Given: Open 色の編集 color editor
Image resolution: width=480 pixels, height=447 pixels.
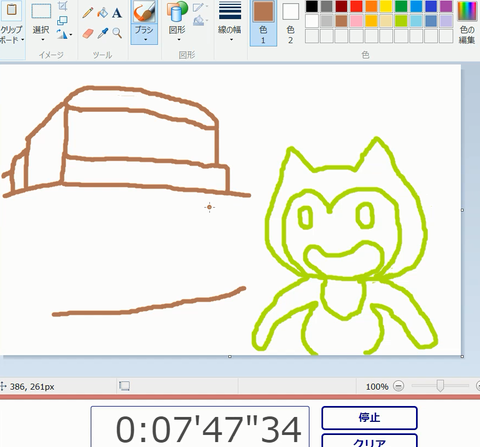Looking at the screenshot, I should point(467,23).
